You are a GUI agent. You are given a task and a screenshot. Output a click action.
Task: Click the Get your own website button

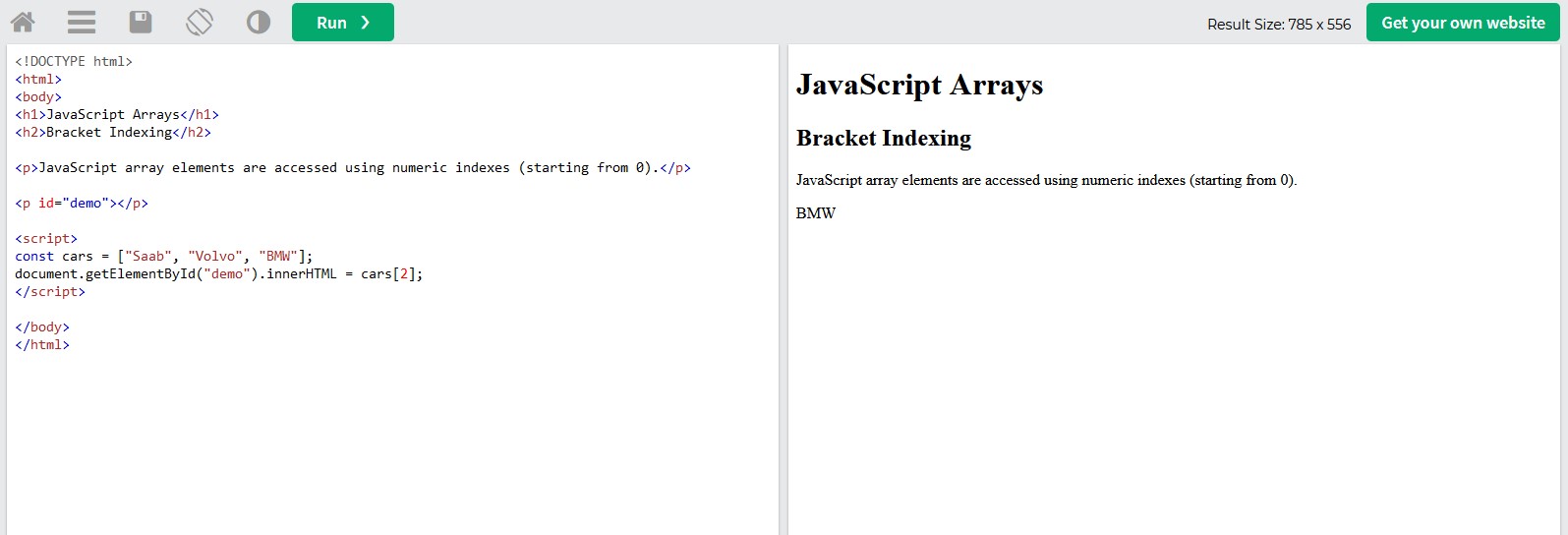1462,23
